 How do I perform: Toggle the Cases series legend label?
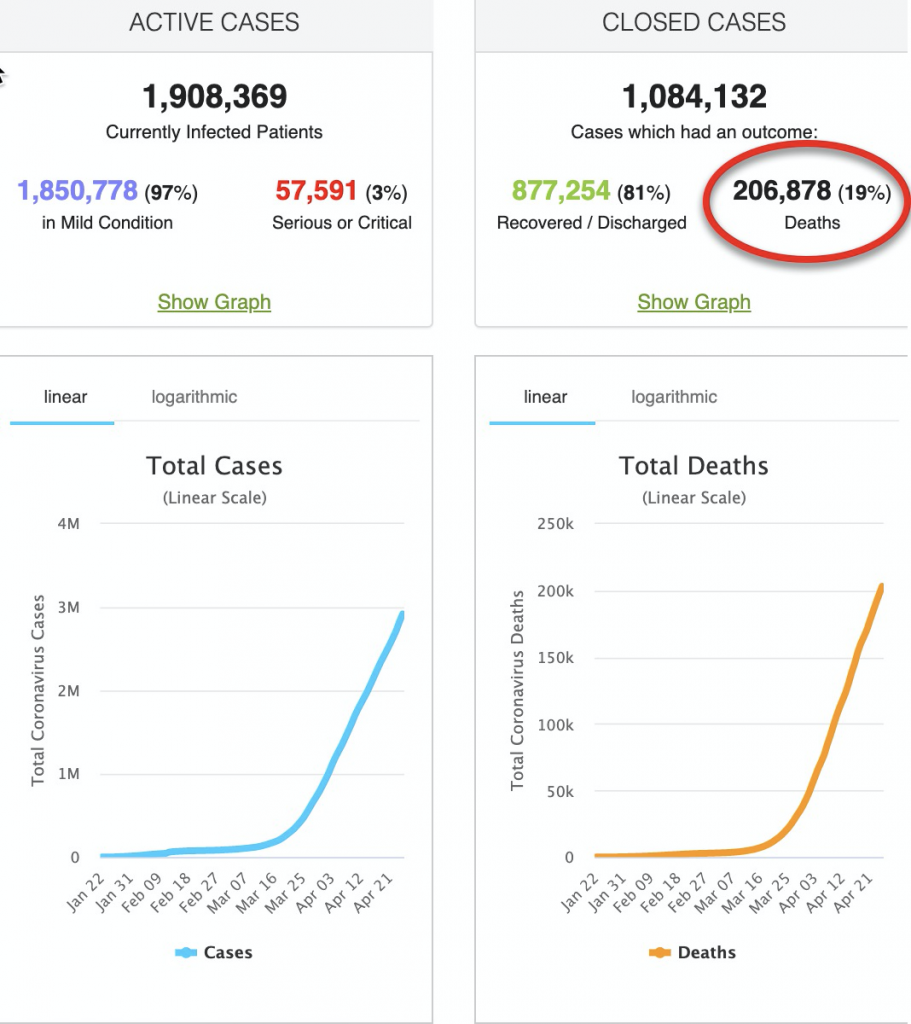coord(228,953)
